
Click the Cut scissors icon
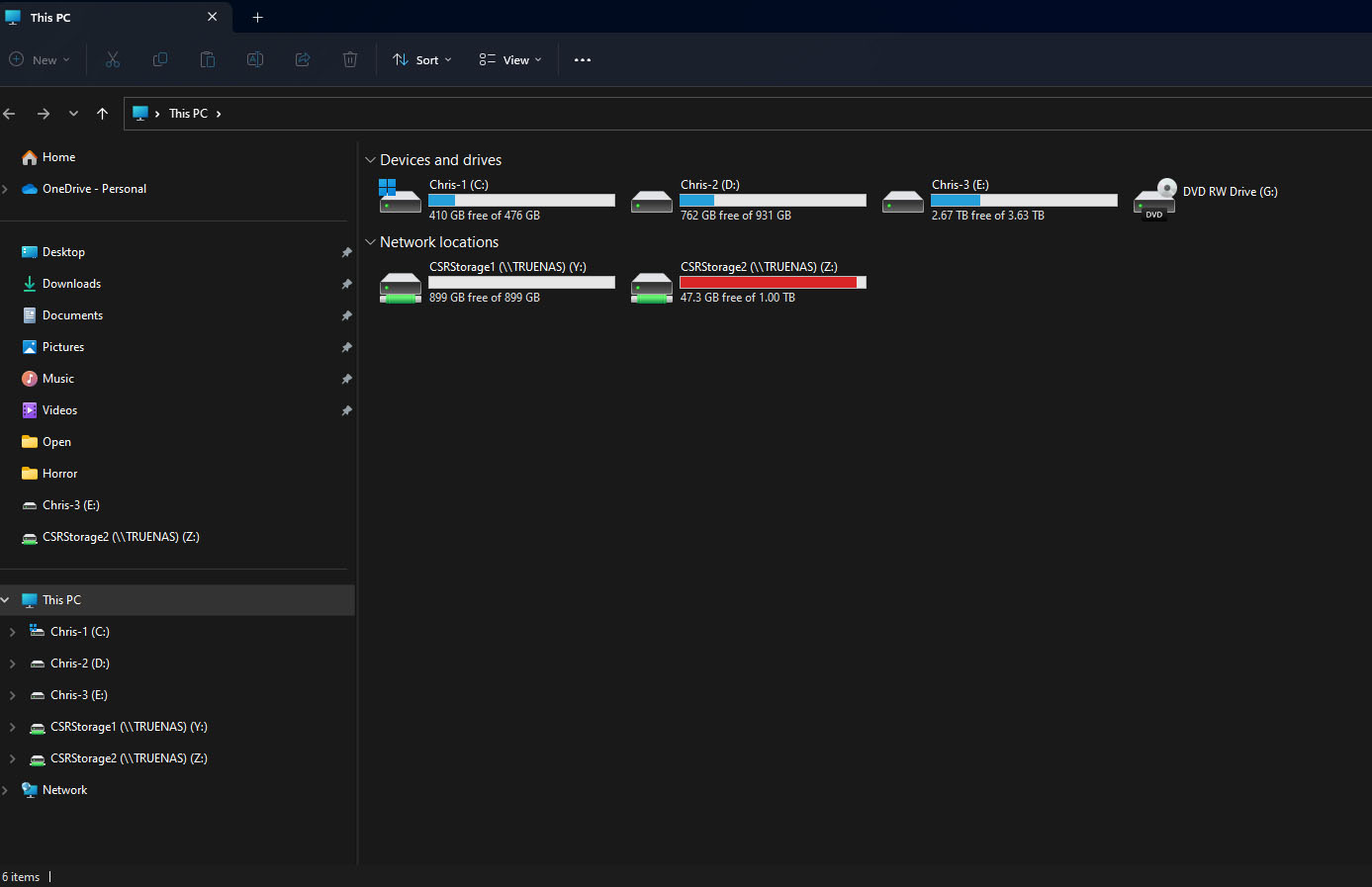[113, 60]
